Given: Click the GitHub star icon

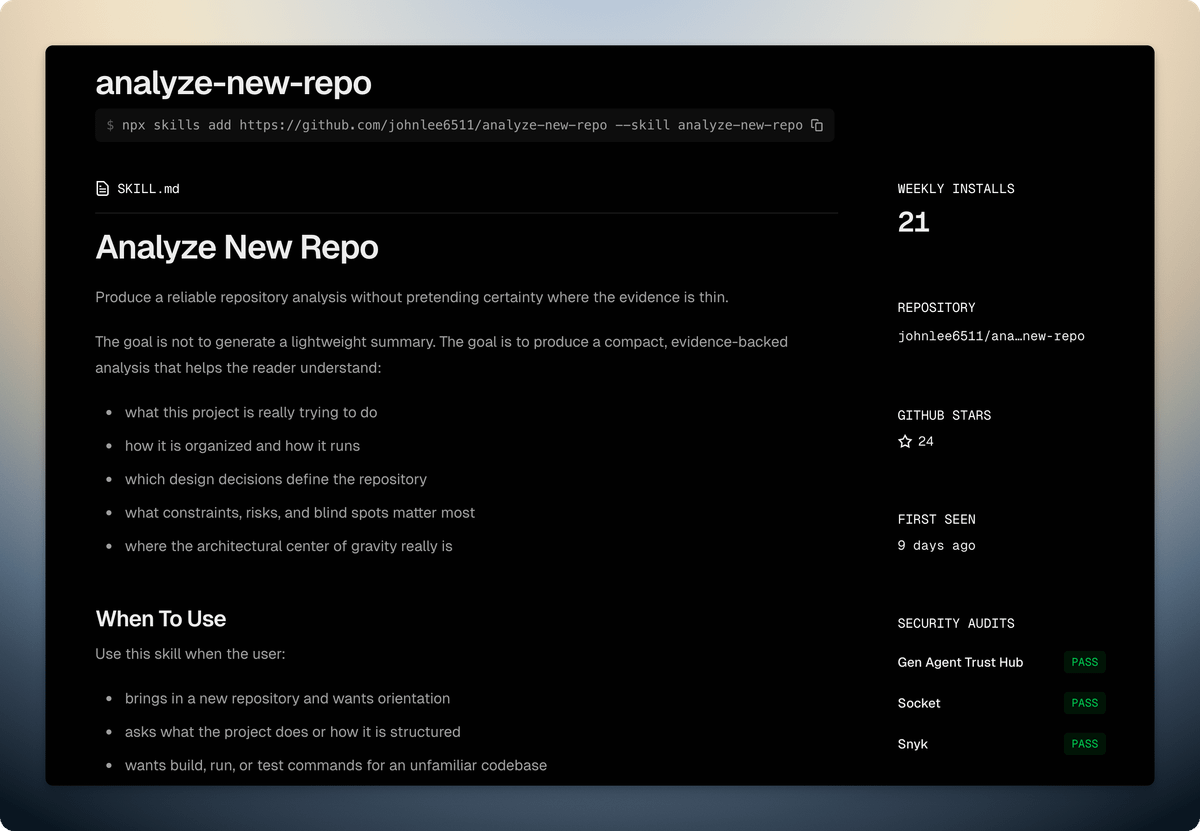Looking at the screenshot, I should [x=905, y=441].
